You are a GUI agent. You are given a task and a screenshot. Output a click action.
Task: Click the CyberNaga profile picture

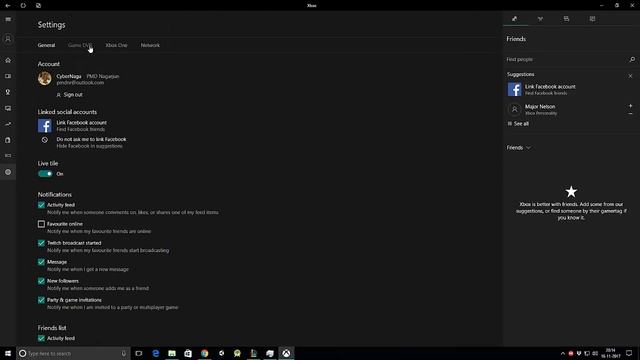click(44, 78)
